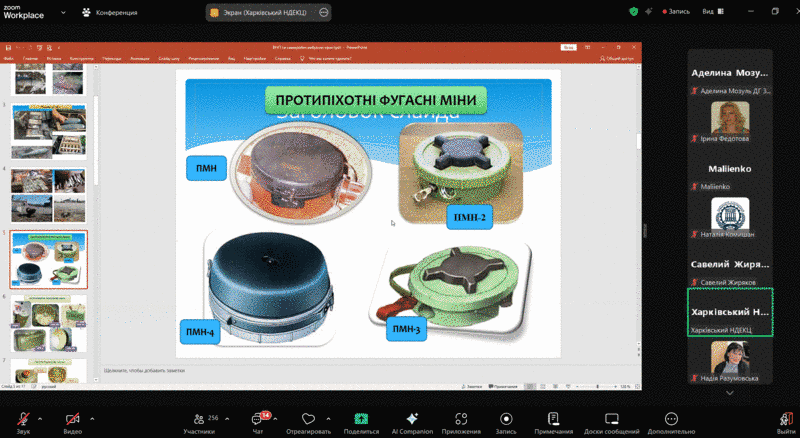The image size is (800, 438).
Task: Switch to Slide Sorter view in status bar
Action: coord(543,386)
